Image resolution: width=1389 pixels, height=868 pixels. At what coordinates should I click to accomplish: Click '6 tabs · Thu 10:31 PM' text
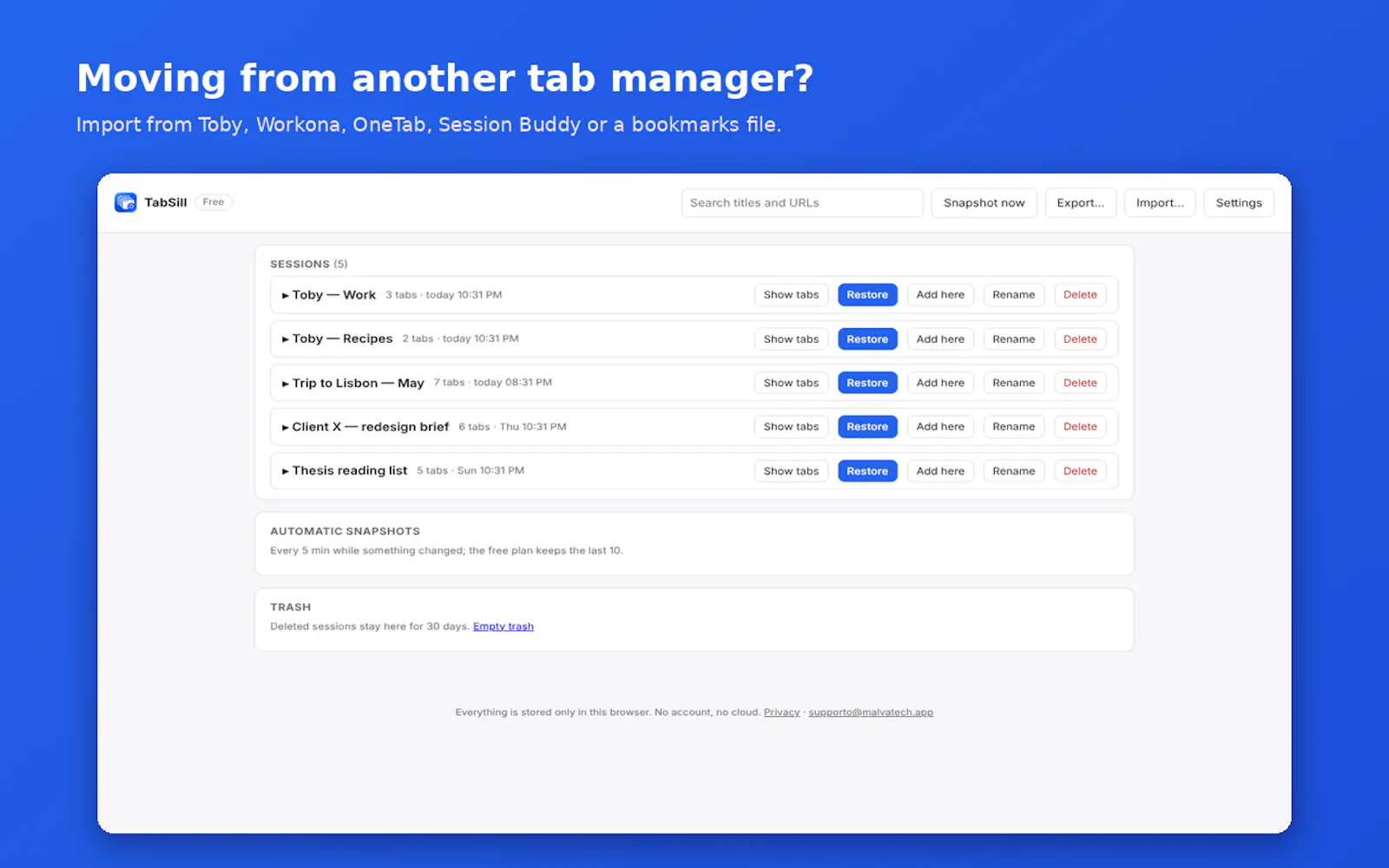click(x=512, y=427)
